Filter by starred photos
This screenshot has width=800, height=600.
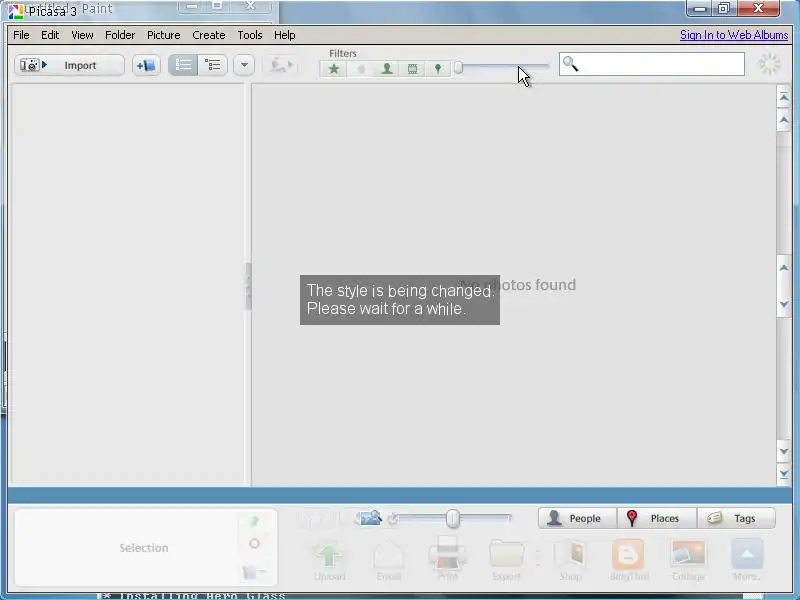click(334, 68)
